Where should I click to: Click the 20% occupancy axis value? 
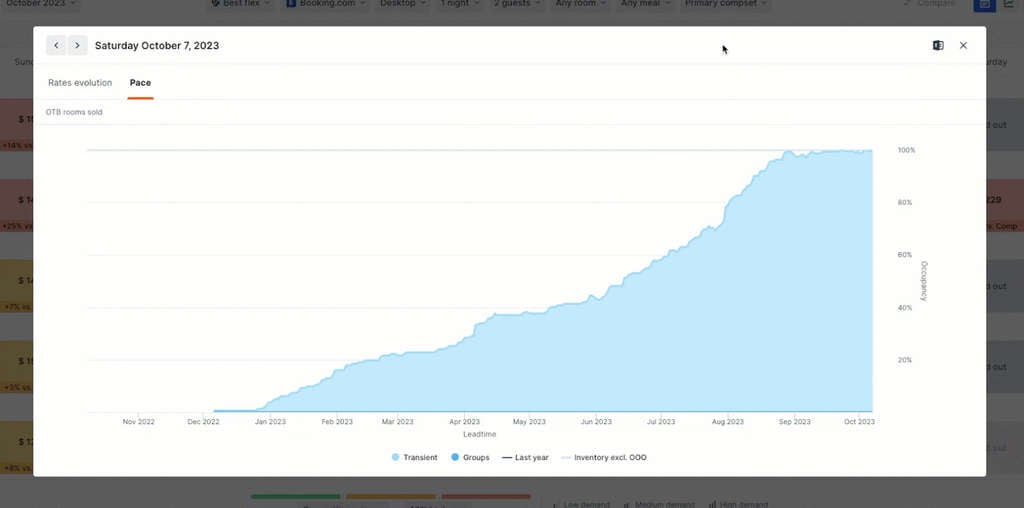904,360
